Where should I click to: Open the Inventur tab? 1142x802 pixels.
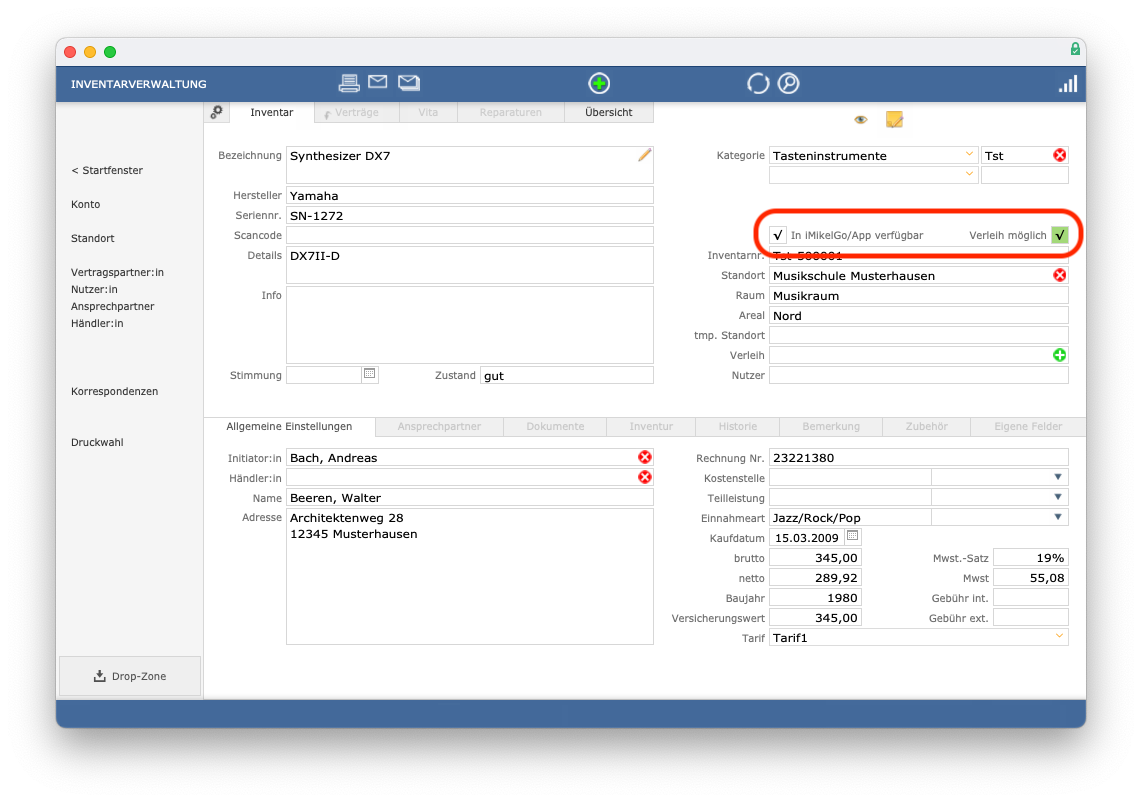click(x=651, y=427)
